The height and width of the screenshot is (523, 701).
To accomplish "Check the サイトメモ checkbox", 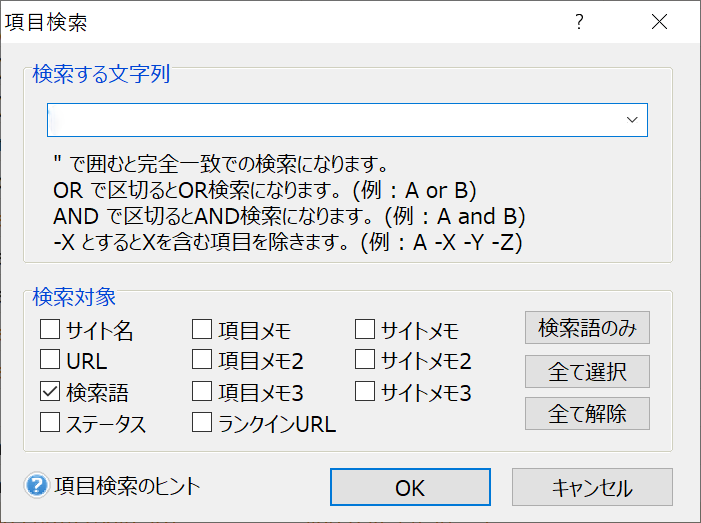I will point(365,329).
